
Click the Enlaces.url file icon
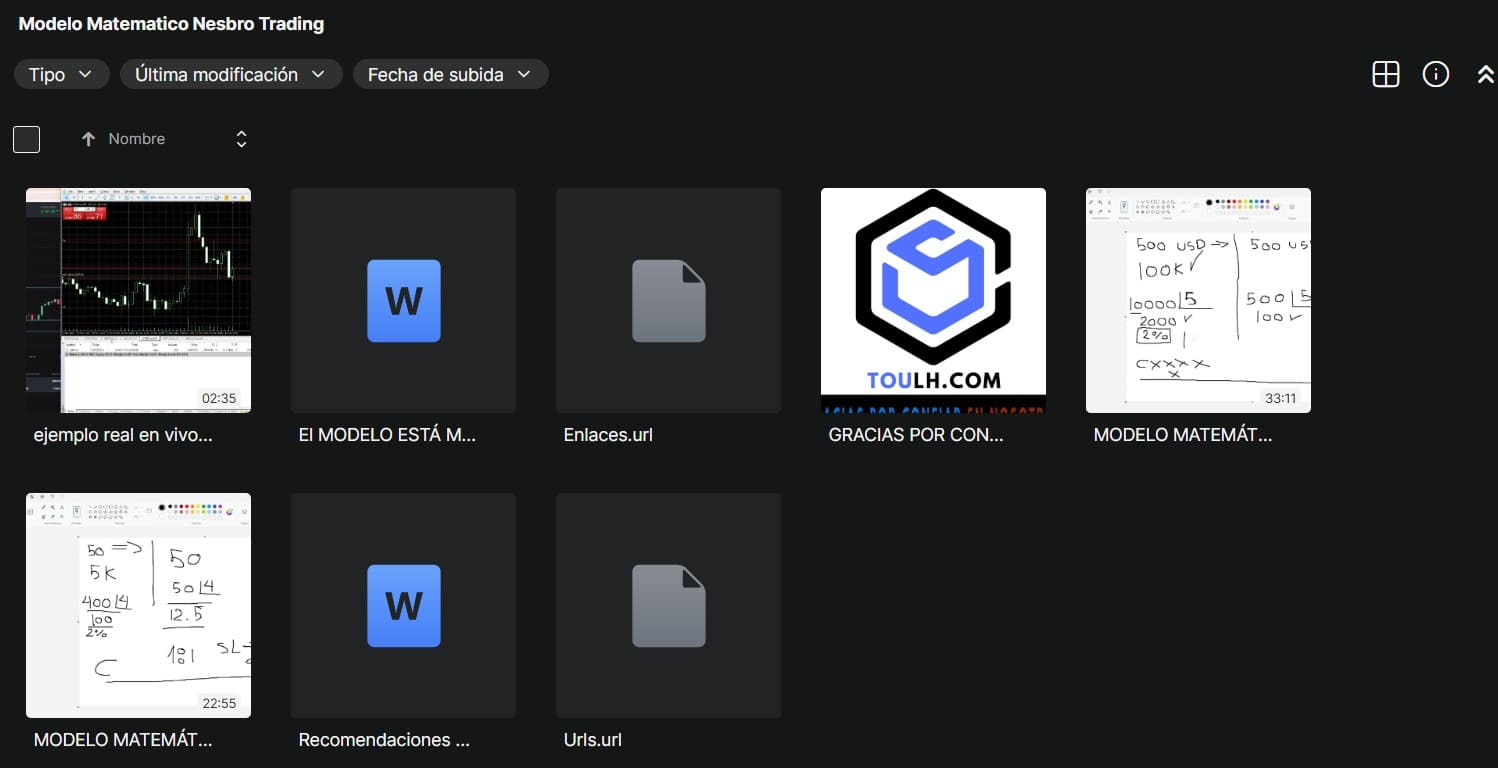click(668, 301)
